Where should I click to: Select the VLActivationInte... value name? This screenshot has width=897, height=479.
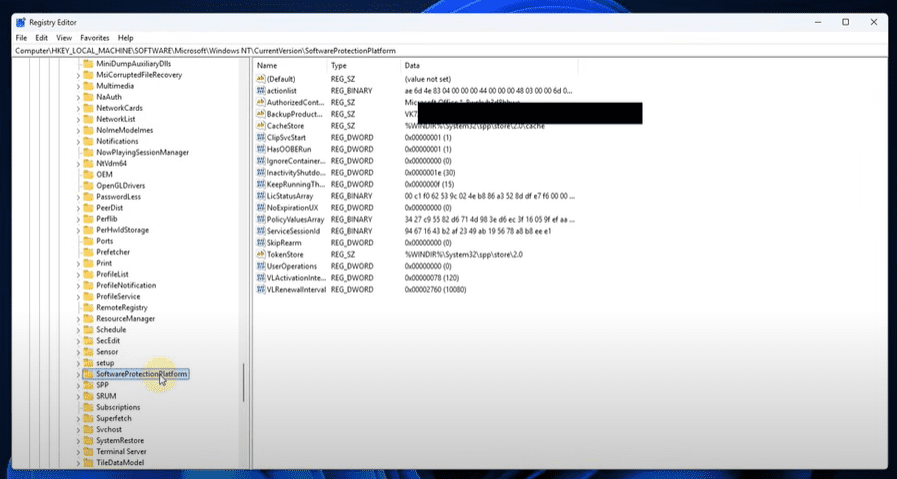coord(296,278)
